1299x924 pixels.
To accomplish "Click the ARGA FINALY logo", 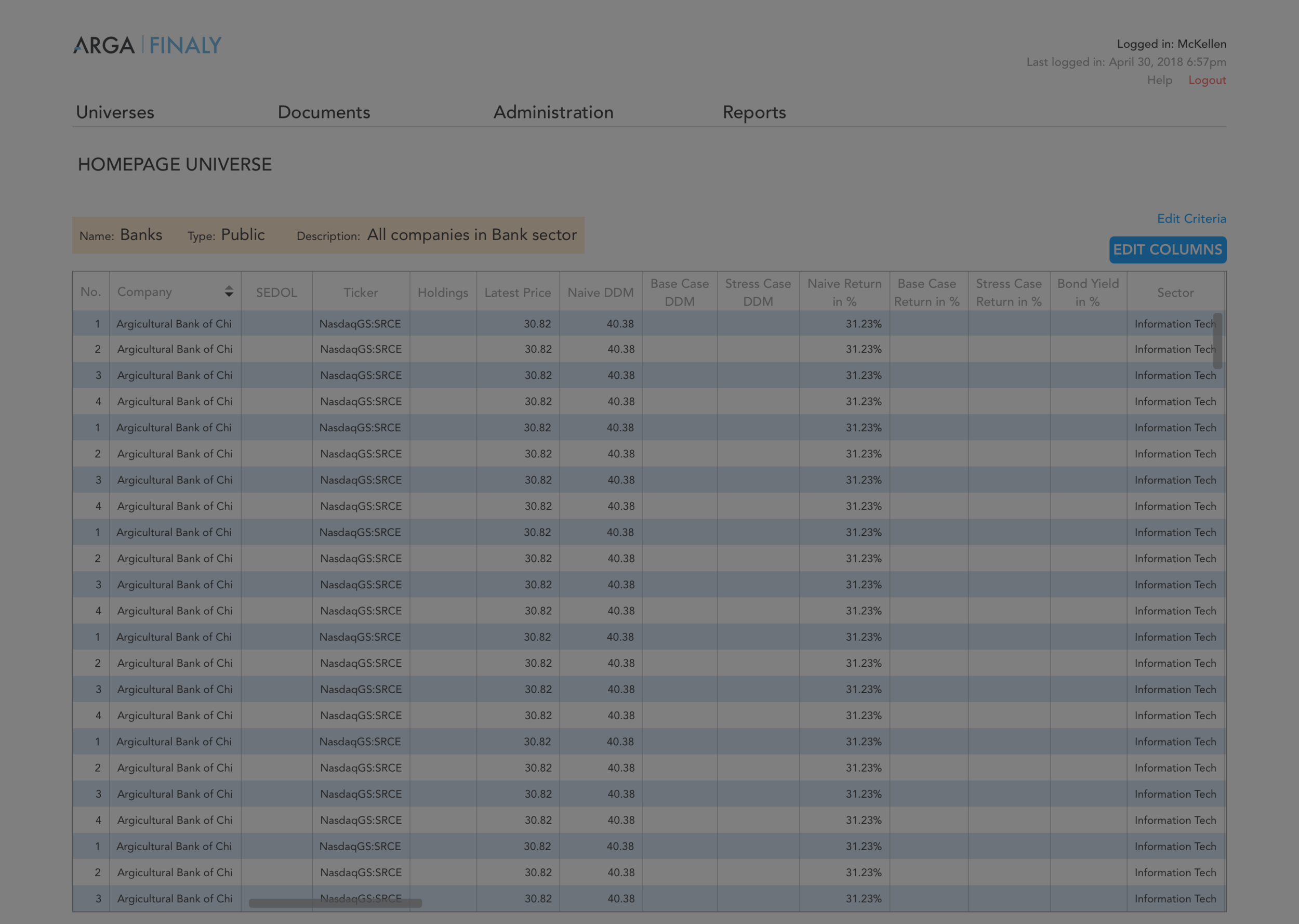I will [x=147, y=45].
